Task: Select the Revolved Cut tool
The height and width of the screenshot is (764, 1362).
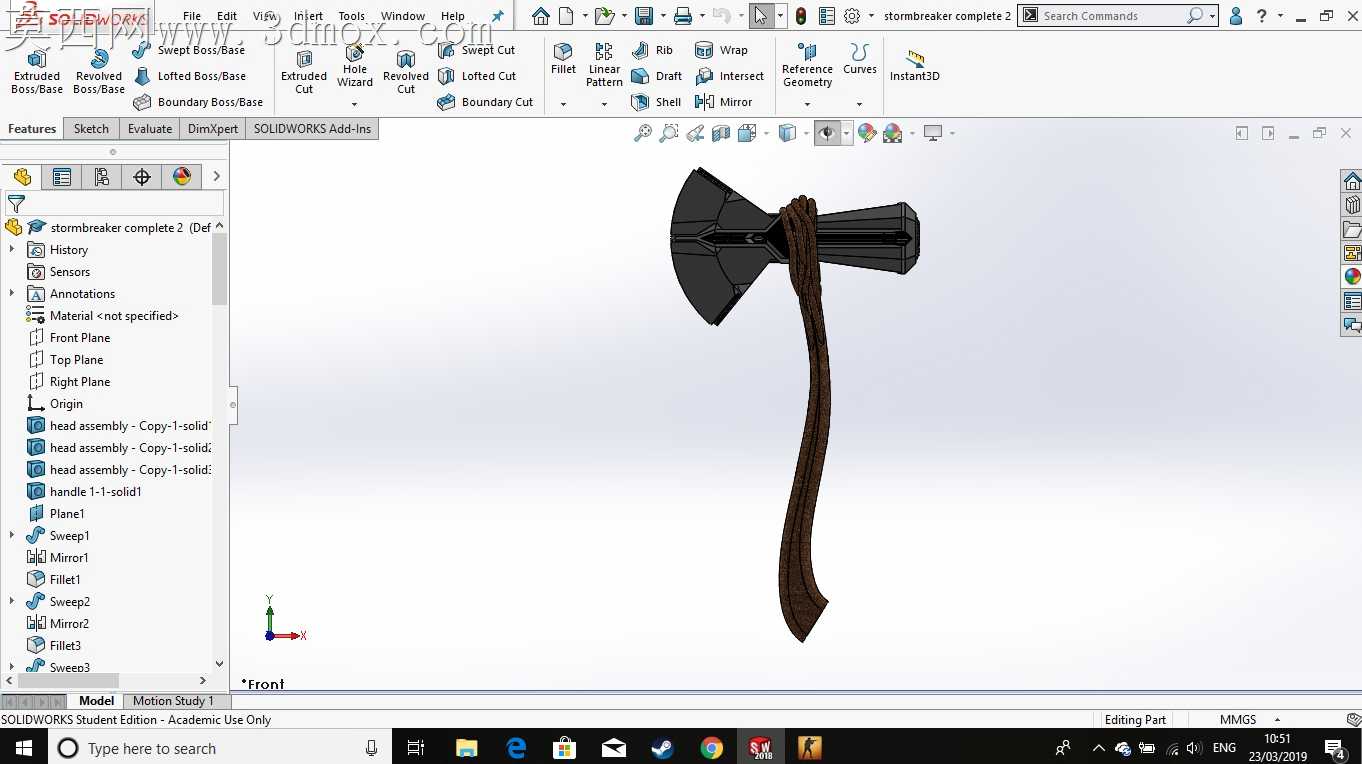Action: 406,70
